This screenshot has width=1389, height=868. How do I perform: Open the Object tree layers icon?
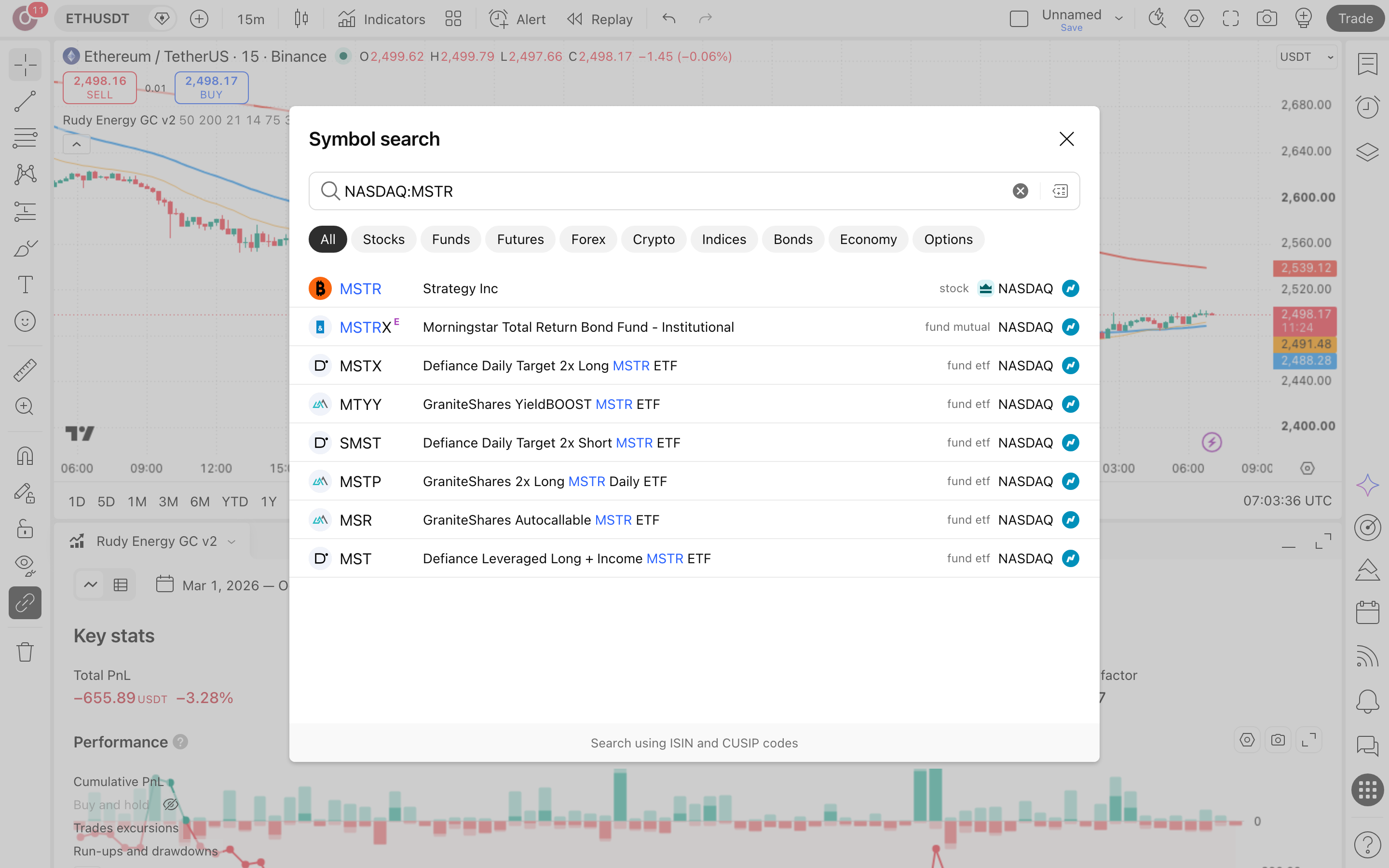[x=1367, y=152]
